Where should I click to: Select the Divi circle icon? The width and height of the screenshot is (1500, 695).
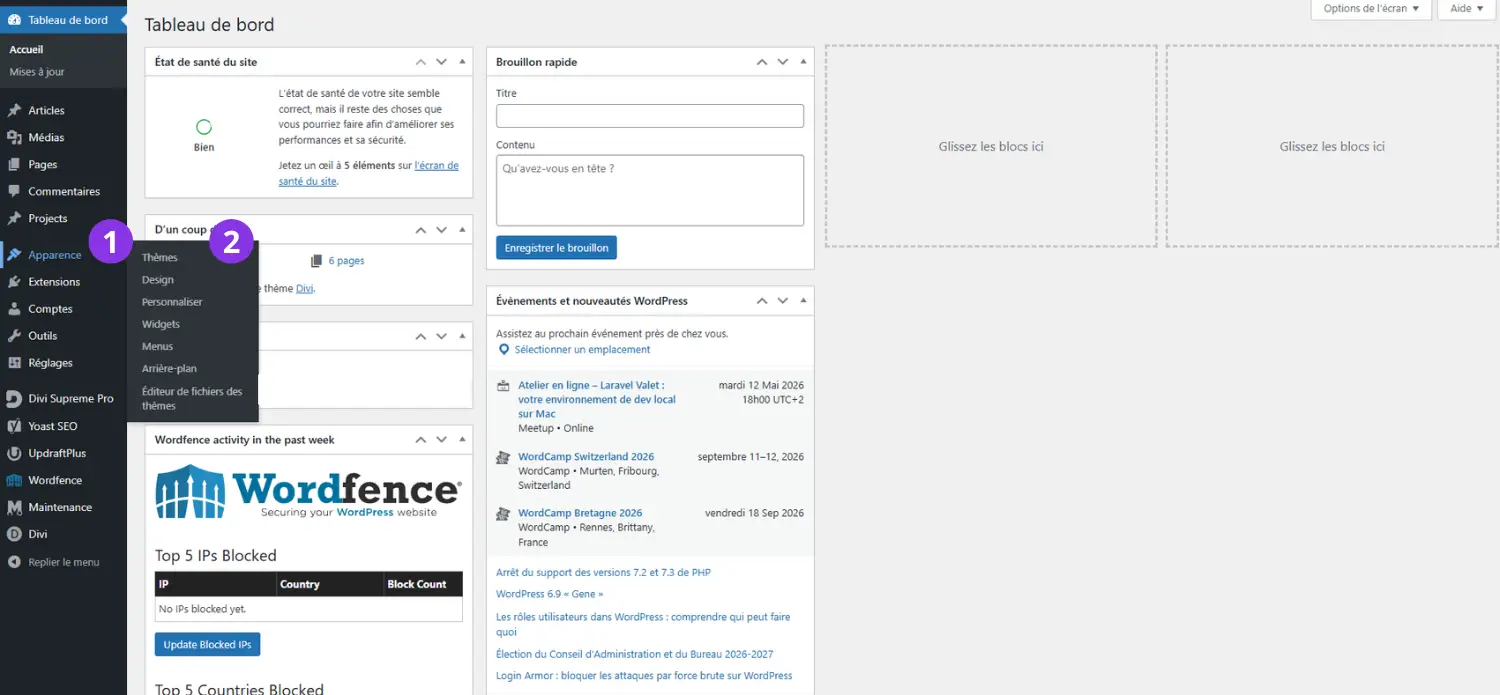click(x=14, y=534)
